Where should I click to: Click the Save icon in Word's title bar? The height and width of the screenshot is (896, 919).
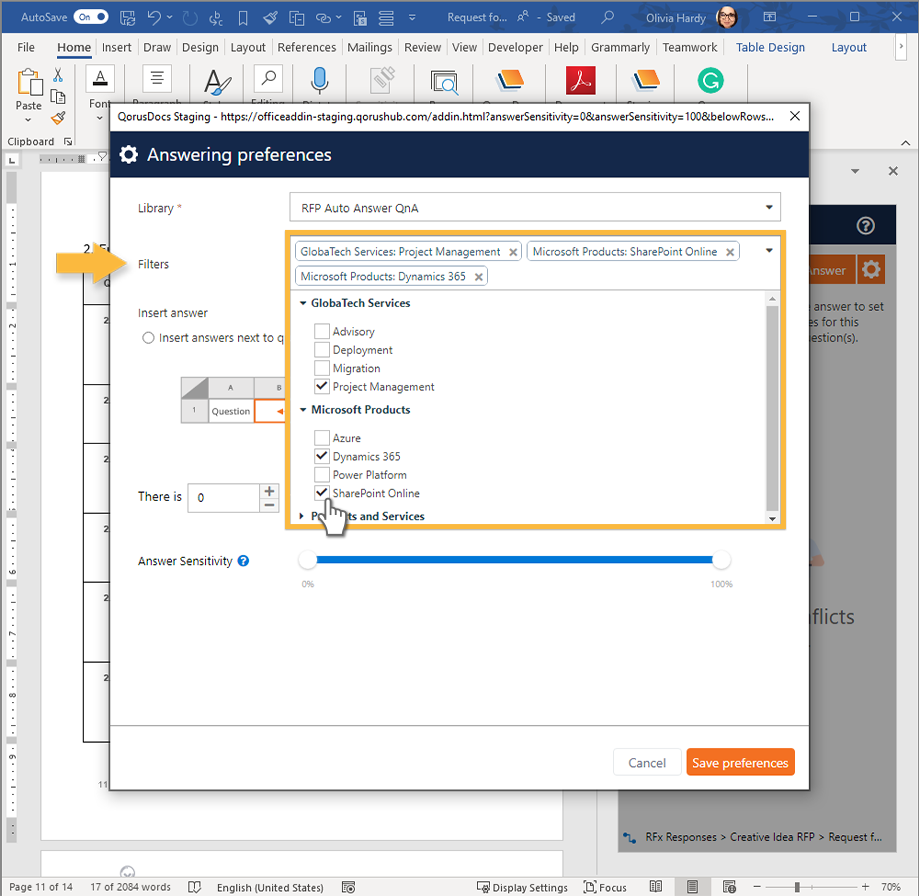click(x=127, y=18)
